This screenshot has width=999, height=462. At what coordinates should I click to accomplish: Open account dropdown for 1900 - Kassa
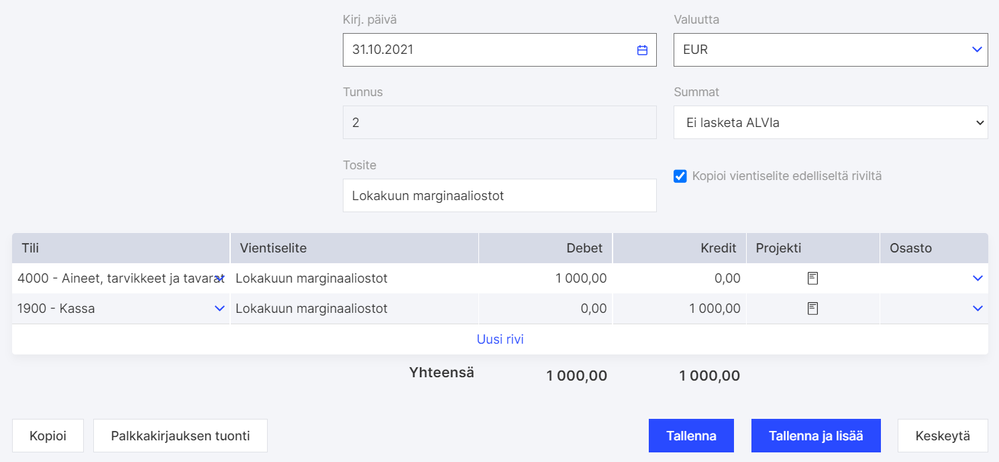pyautogui.click(x=220, y=309)
